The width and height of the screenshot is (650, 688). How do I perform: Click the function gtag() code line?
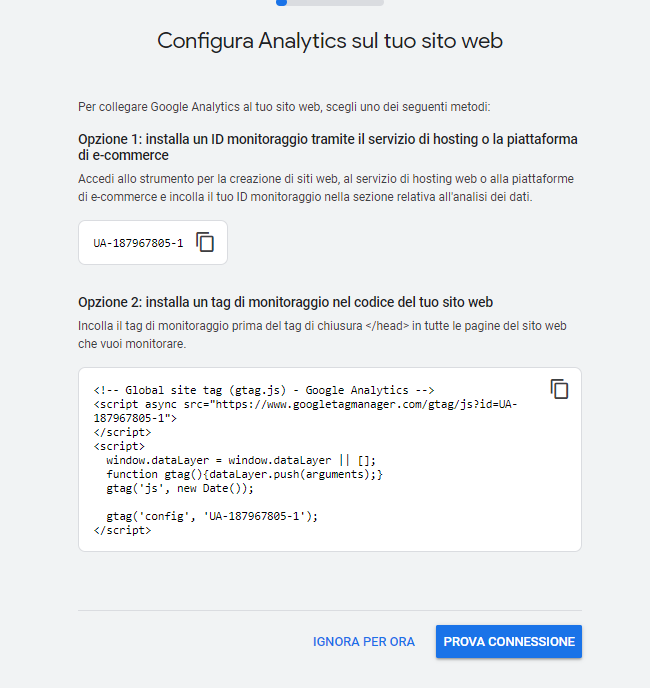point(244,474)
